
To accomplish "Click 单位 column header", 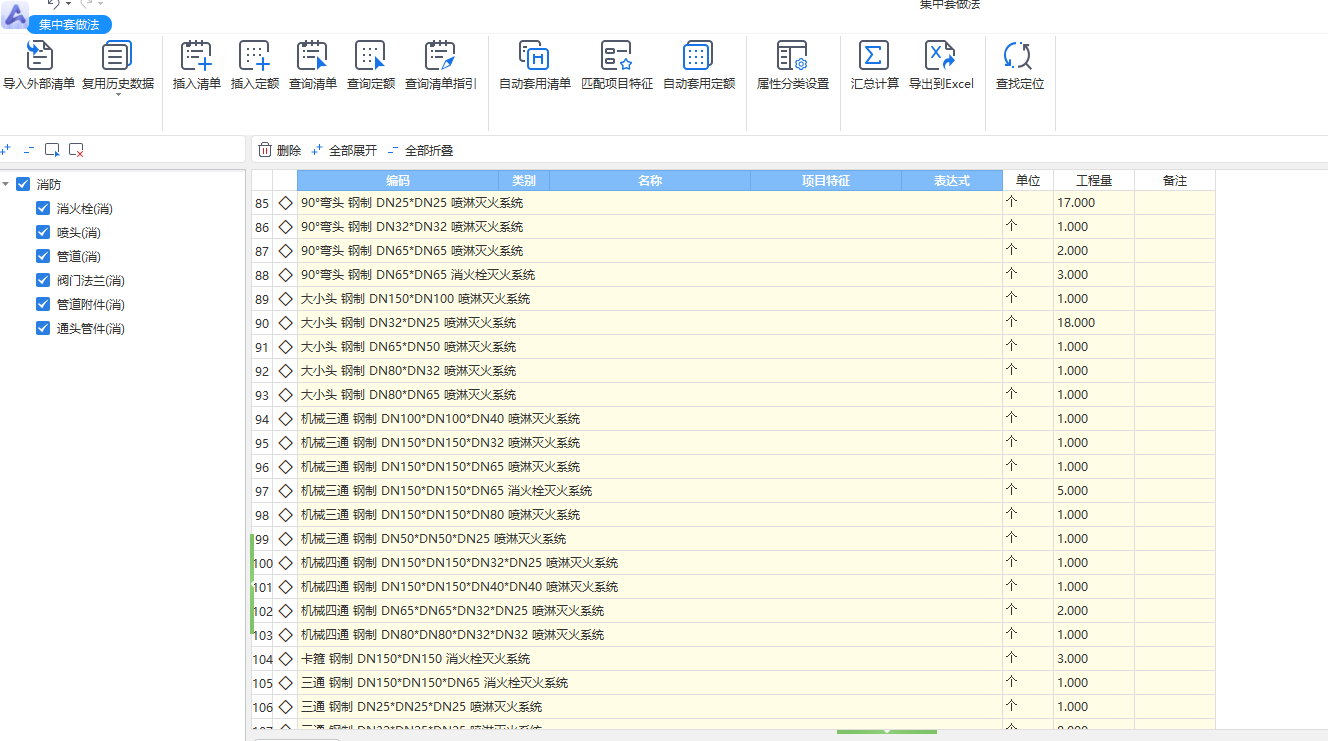I will (x=1028, y=181).
